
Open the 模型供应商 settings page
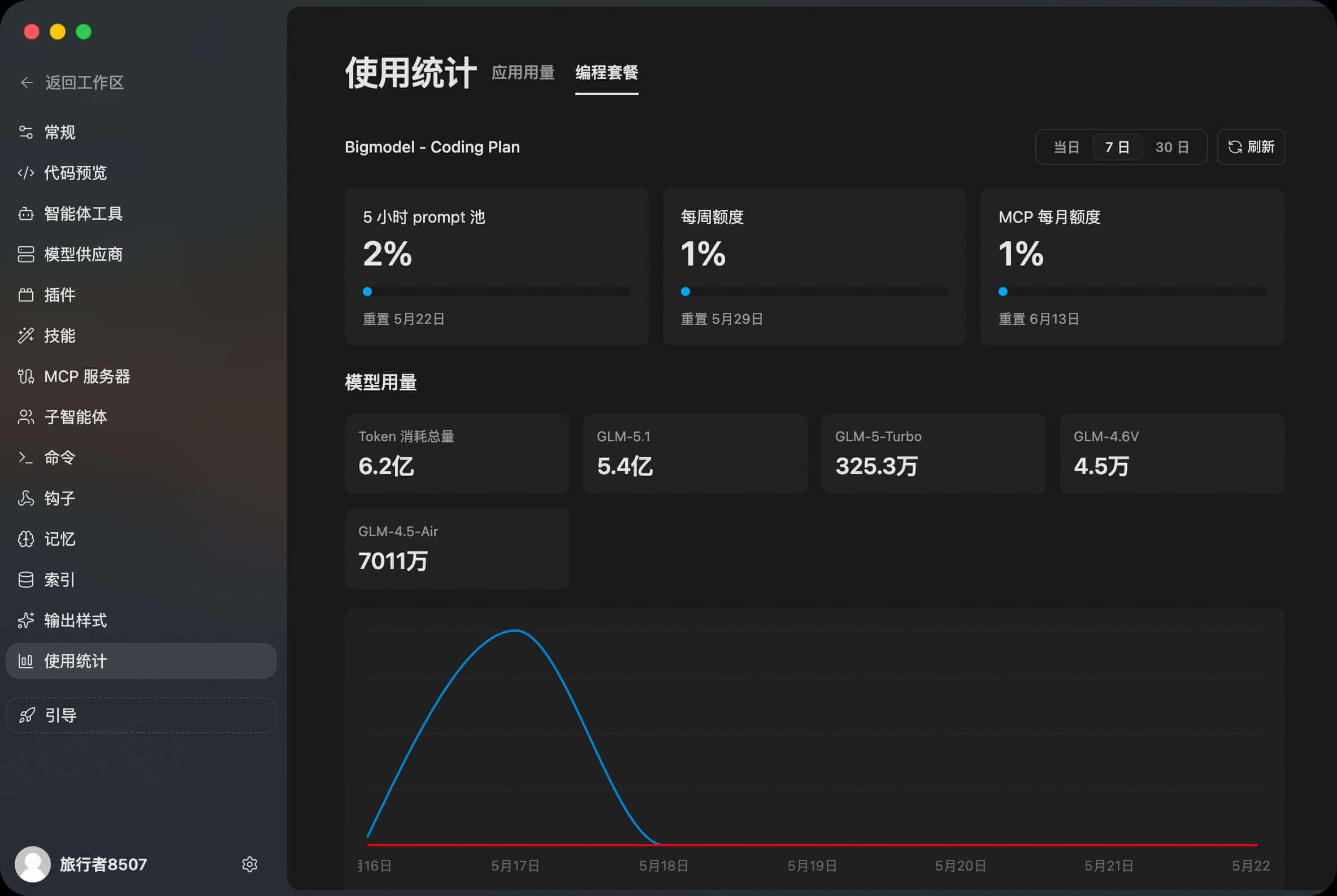point(141,254)
